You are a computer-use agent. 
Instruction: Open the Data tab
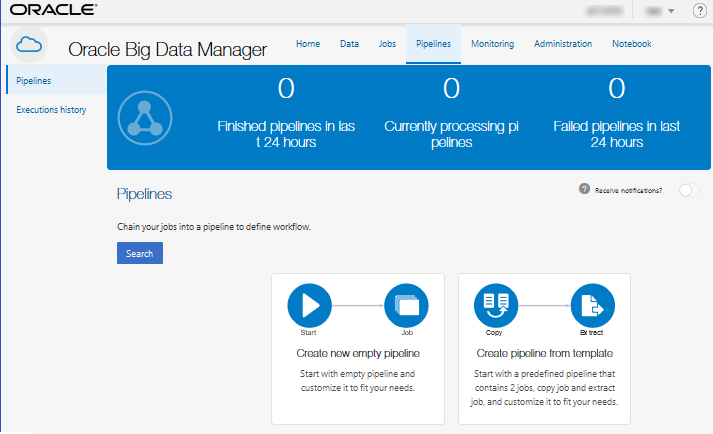[349, 44]
